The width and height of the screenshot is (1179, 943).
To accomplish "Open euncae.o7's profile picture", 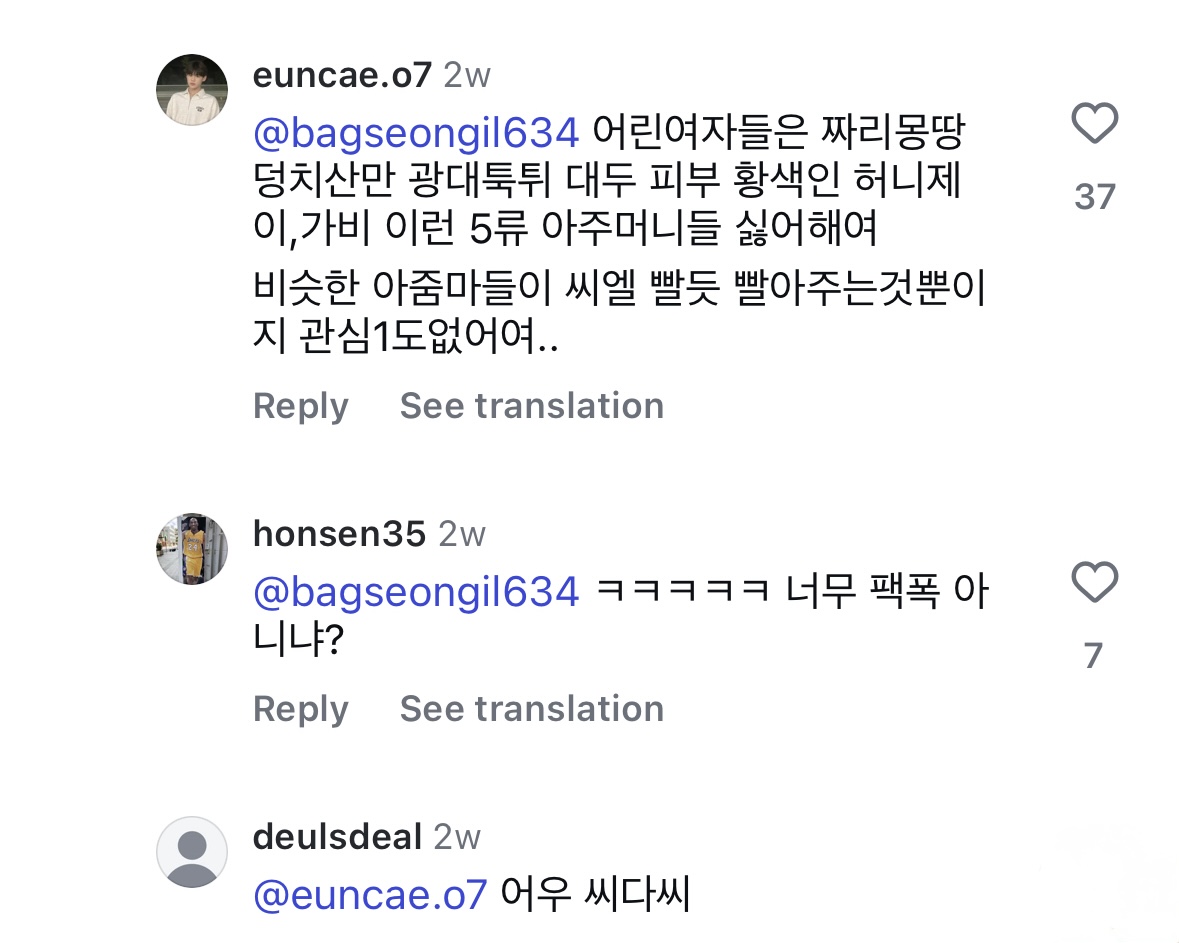I will point(193,90).
